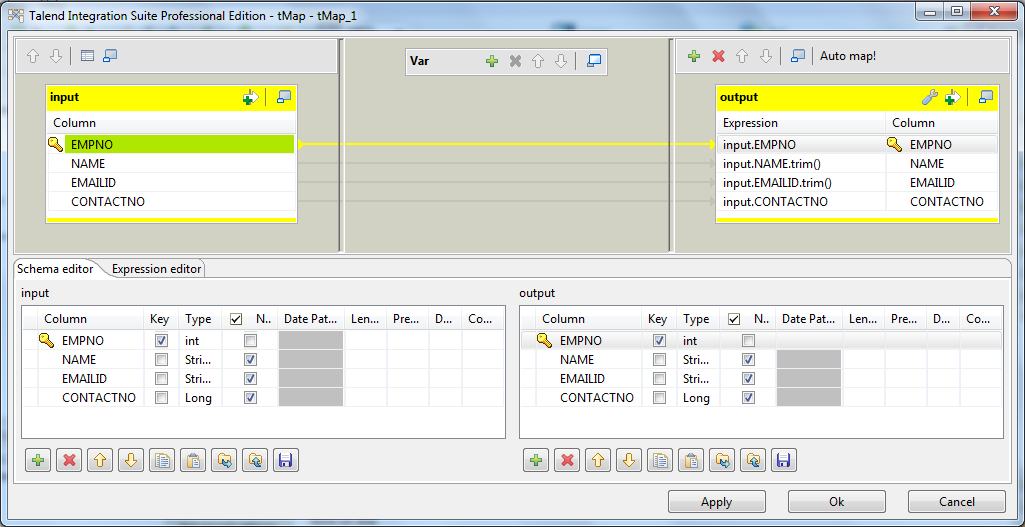
Task: Toggle Key checkbox for input NAME
Action: click(x=161, y=360)
